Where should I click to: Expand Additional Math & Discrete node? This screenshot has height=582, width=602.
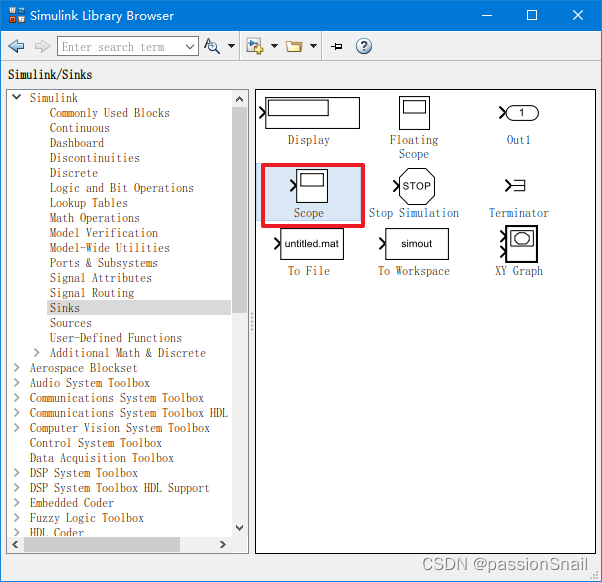(36, 352)
